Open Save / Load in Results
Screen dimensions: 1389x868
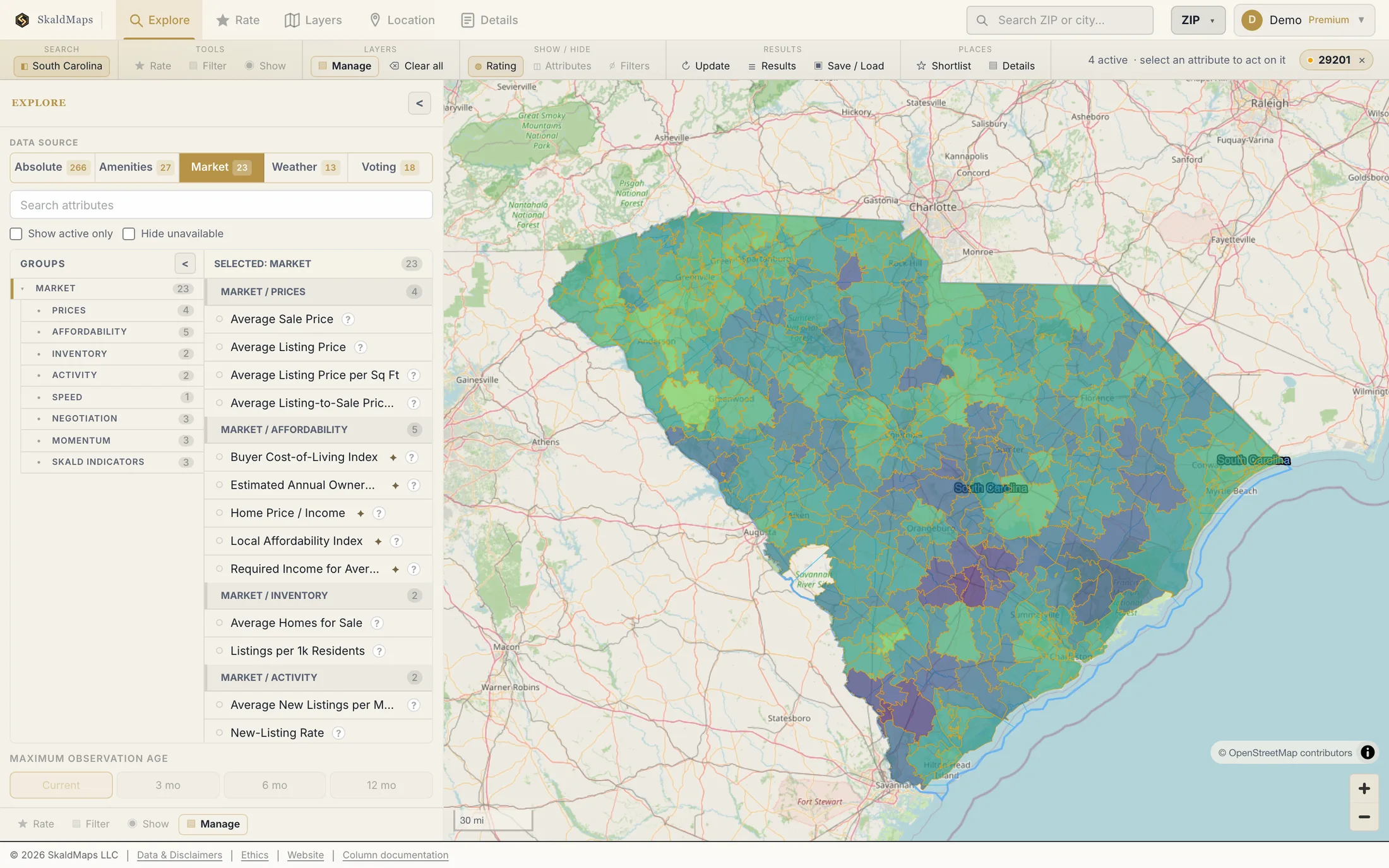849,66
